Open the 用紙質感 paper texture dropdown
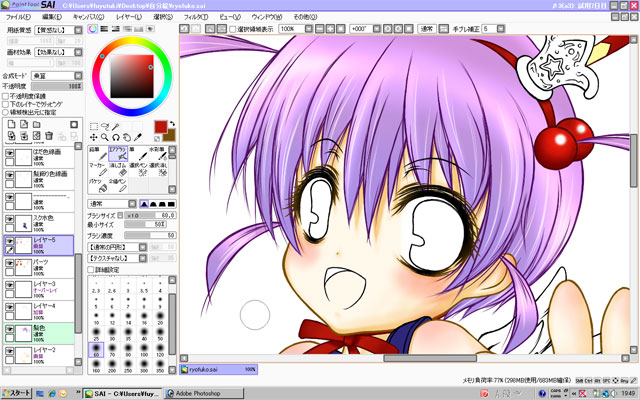Viewport: 640px width, 400px height. click(58, 30)
